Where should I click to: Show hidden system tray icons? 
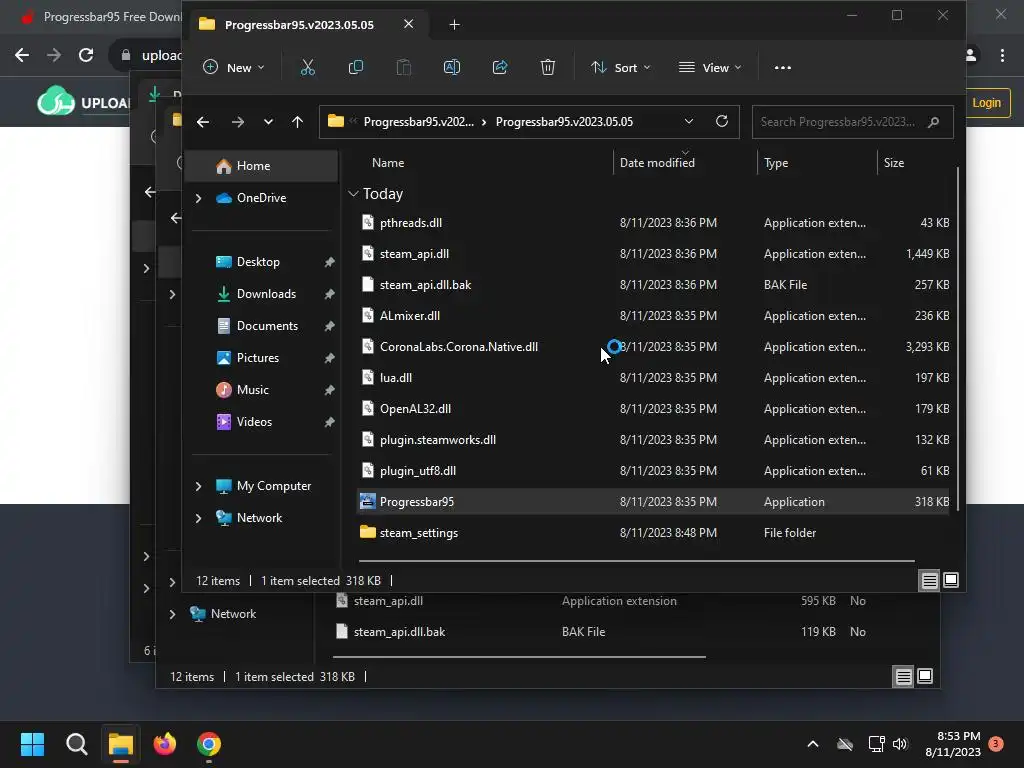tap(813, 744)
